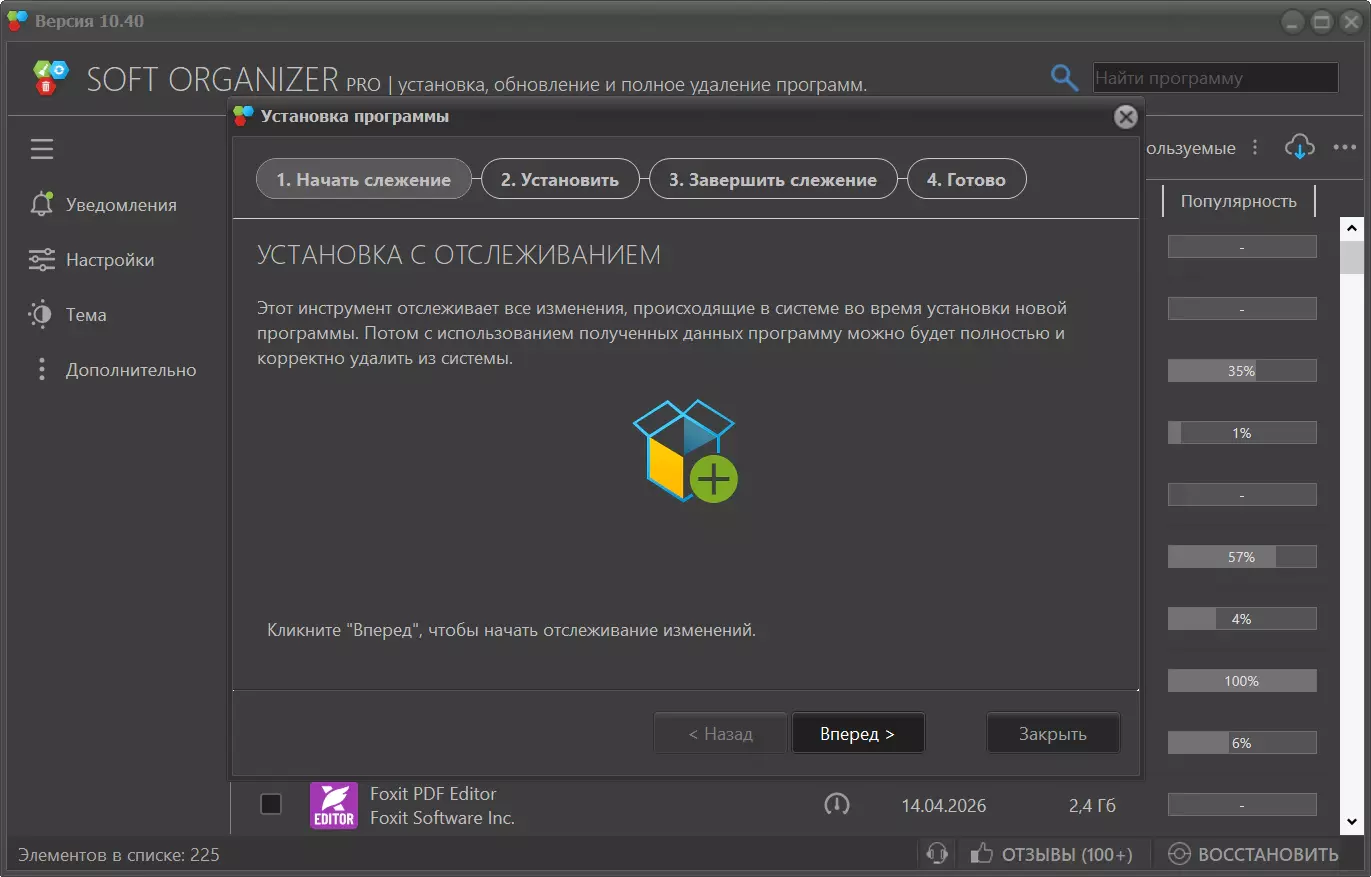Open vertical dots menu beside filter label
This screenshot has width=1371, height=877.
point(1256,148)
